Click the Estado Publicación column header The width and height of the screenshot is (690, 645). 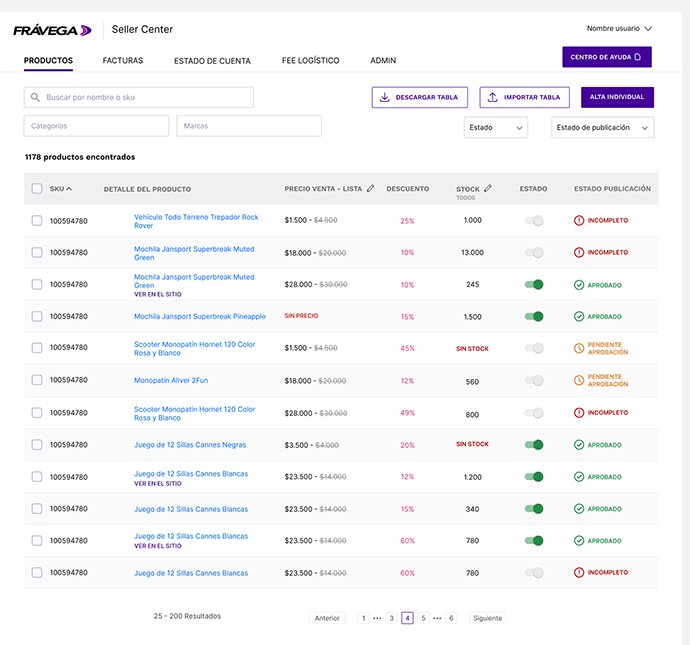[x=612, y=189]
